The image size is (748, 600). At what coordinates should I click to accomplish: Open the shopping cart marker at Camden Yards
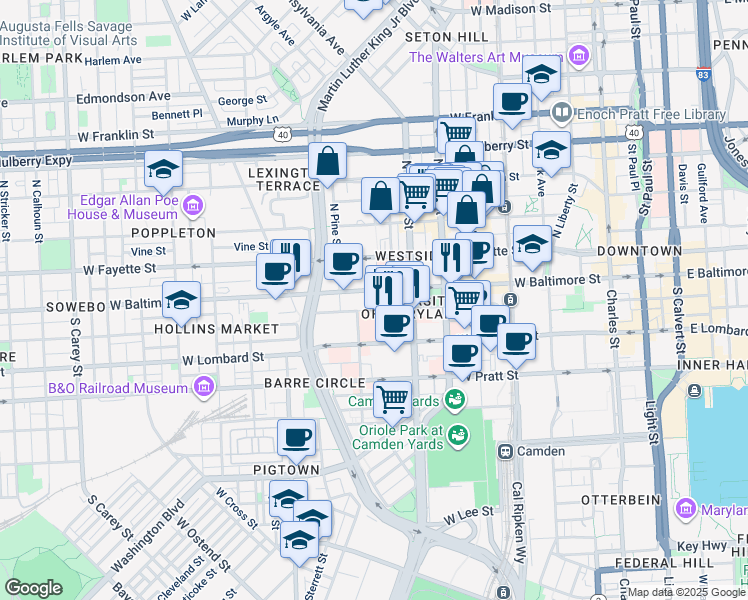pos(393,401)
